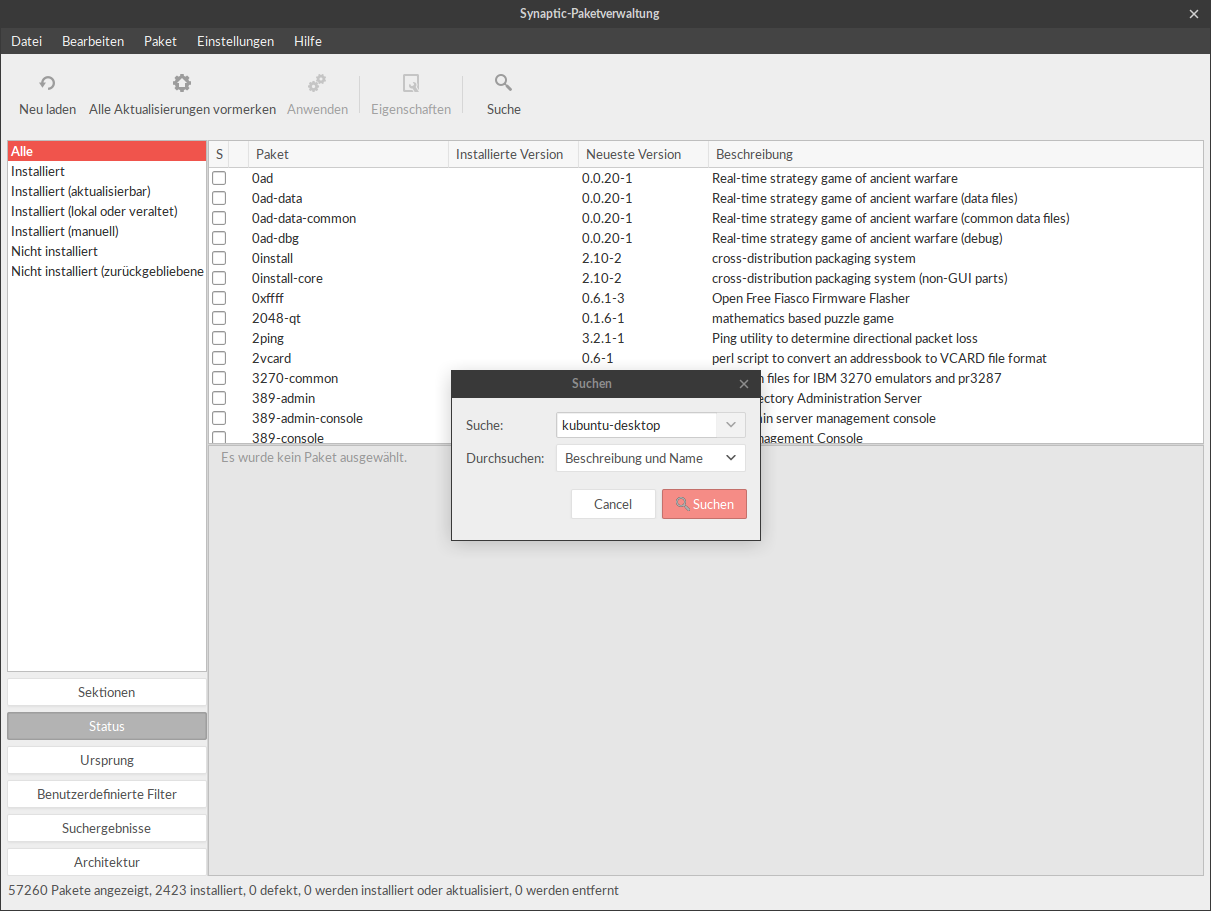Select the 2048-qt package name
This screenshot has width=1211, height=911.
(276, 318)
